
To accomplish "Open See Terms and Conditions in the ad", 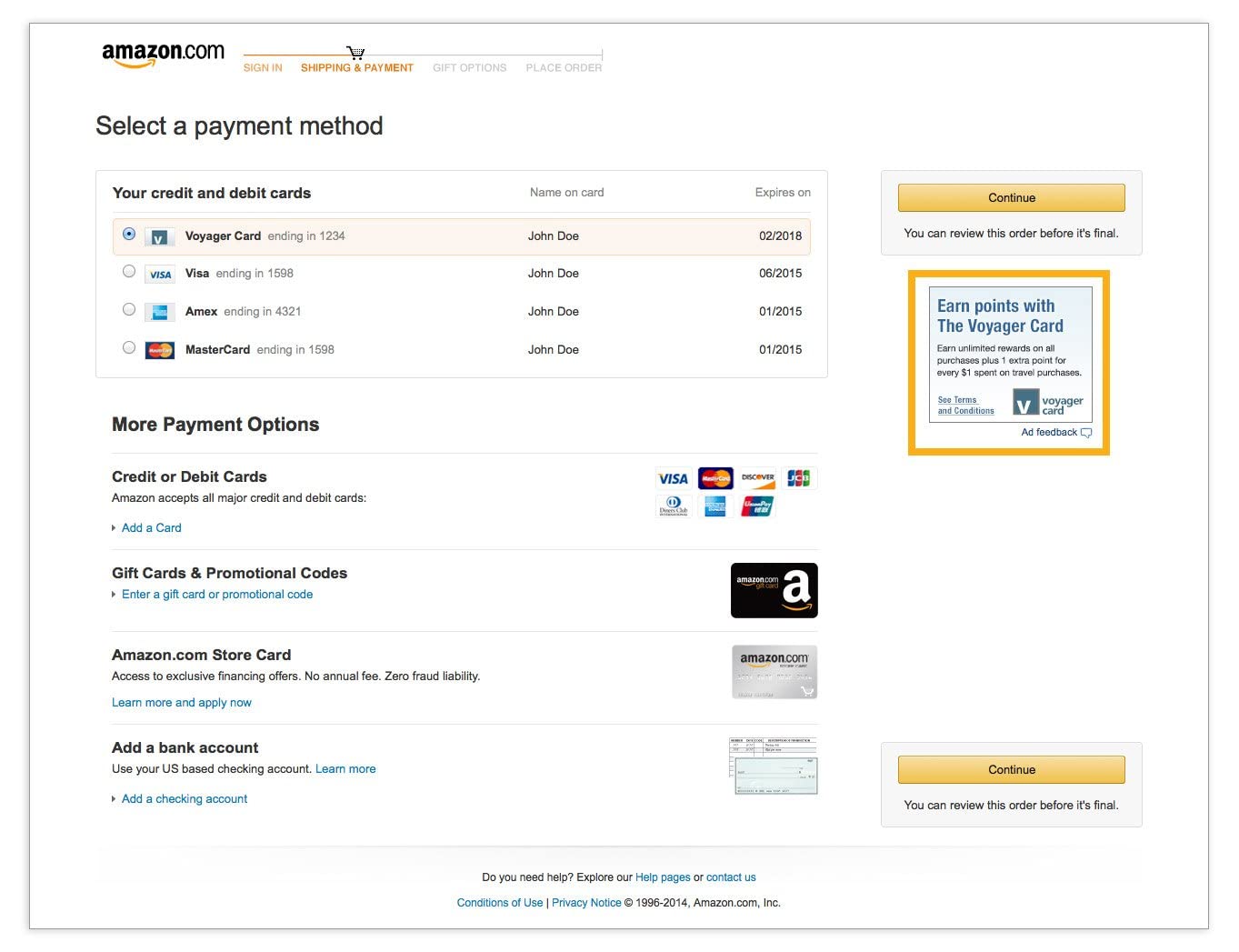I will (965, 406).
